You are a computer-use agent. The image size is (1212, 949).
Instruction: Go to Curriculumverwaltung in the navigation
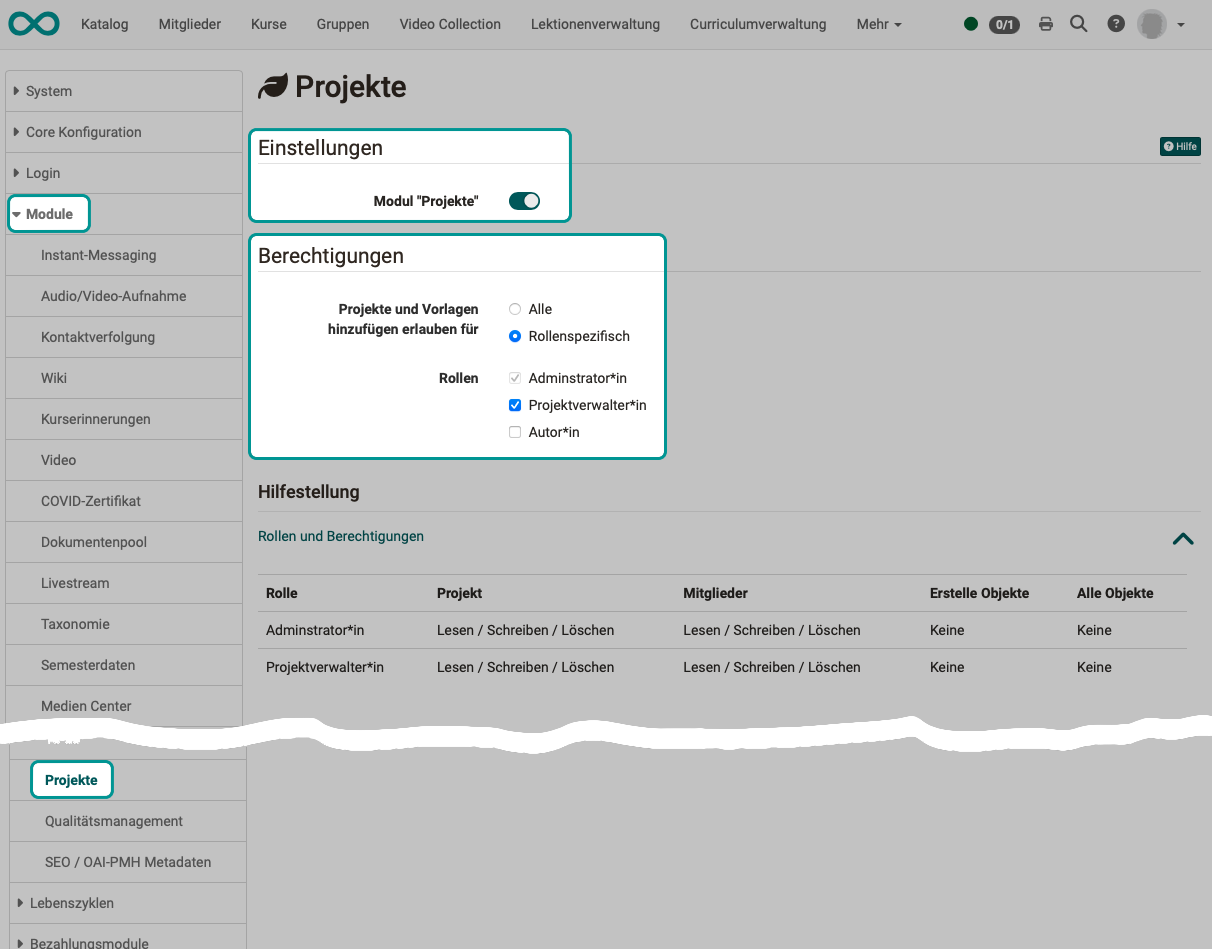[757, 24]
